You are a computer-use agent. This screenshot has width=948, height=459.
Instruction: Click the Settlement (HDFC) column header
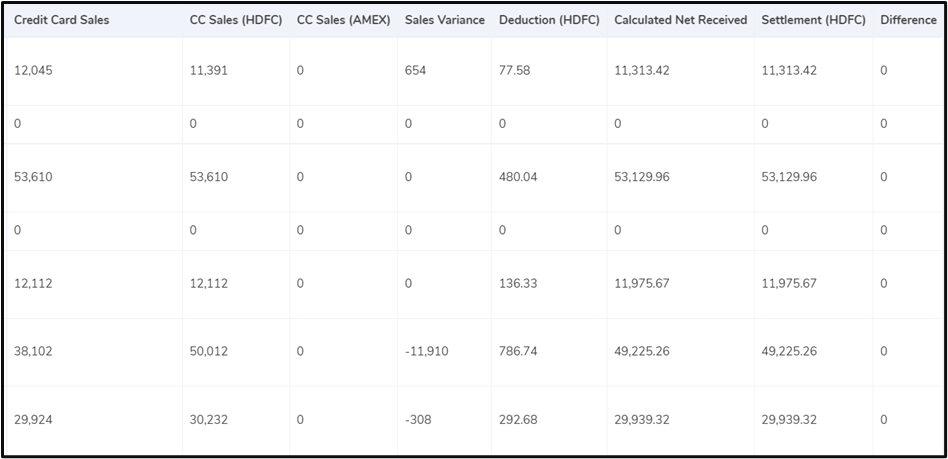(x=813, y=20)
